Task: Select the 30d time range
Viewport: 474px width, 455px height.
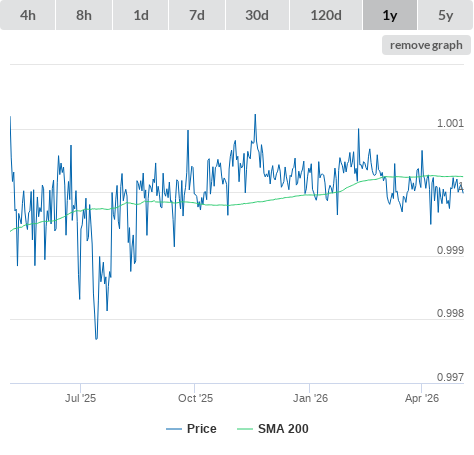Action: coord(257,15)
